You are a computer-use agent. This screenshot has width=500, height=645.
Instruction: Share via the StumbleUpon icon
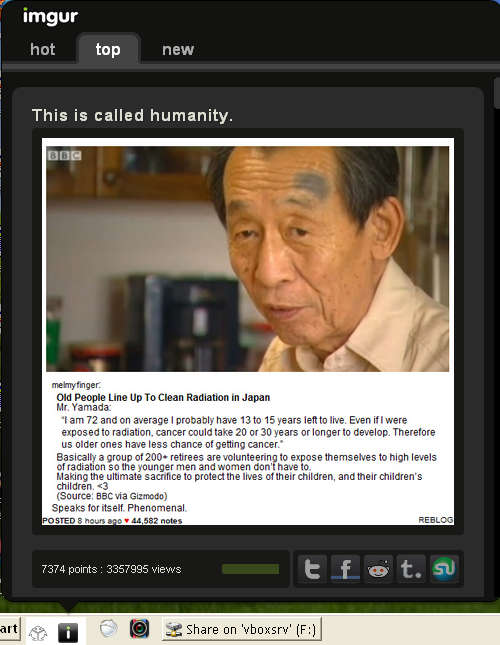444,569
